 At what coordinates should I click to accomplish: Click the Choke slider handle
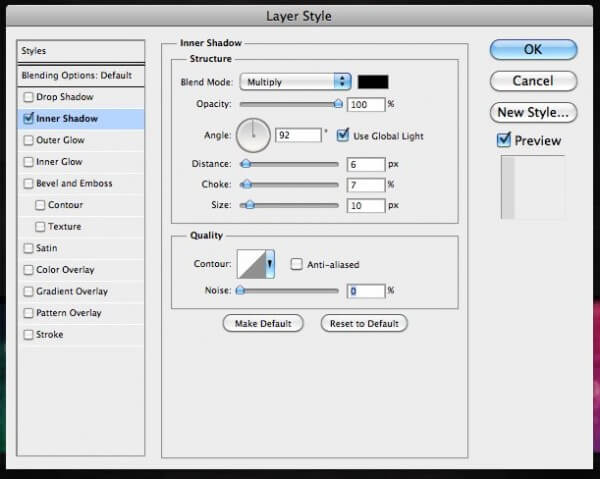pyautogui.click(x=246, y=185)
